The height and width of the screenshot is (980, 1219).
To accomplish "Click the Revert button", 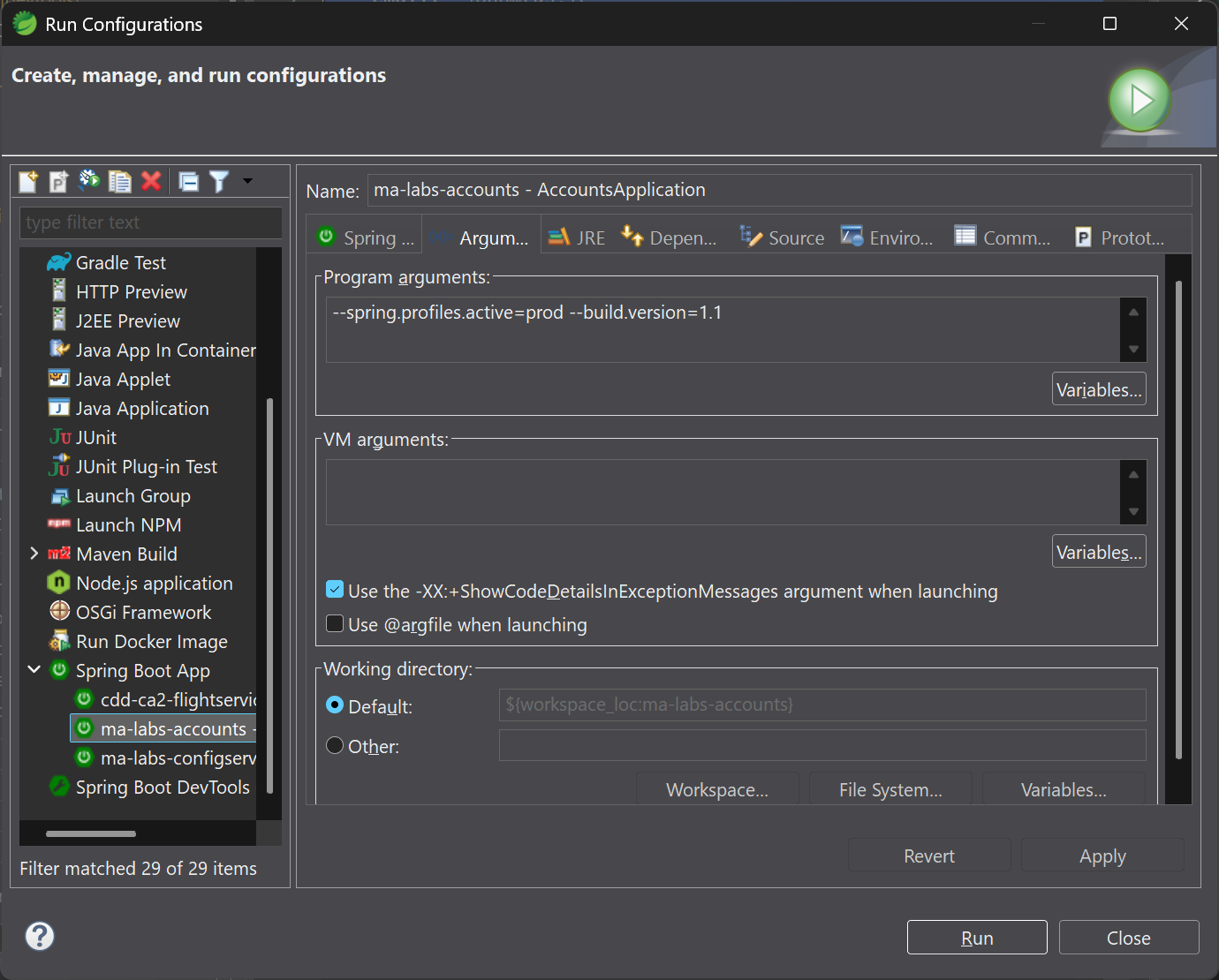I will coord(929,856).
